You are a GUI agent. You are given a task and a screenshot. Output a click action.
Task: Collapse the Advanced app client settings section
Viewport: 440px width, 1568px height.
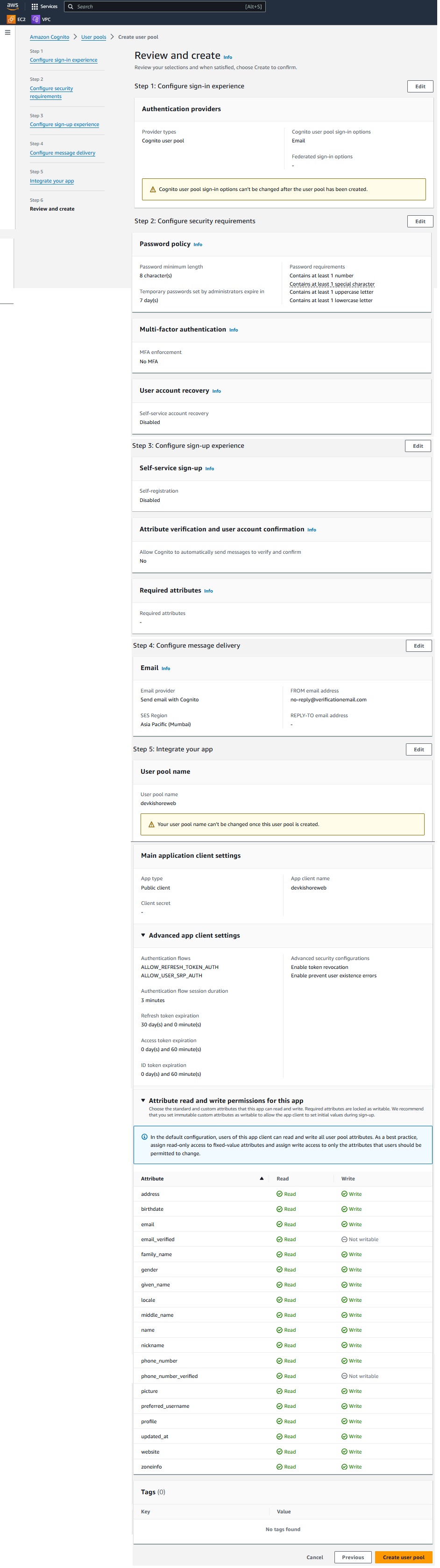point(143,935)
